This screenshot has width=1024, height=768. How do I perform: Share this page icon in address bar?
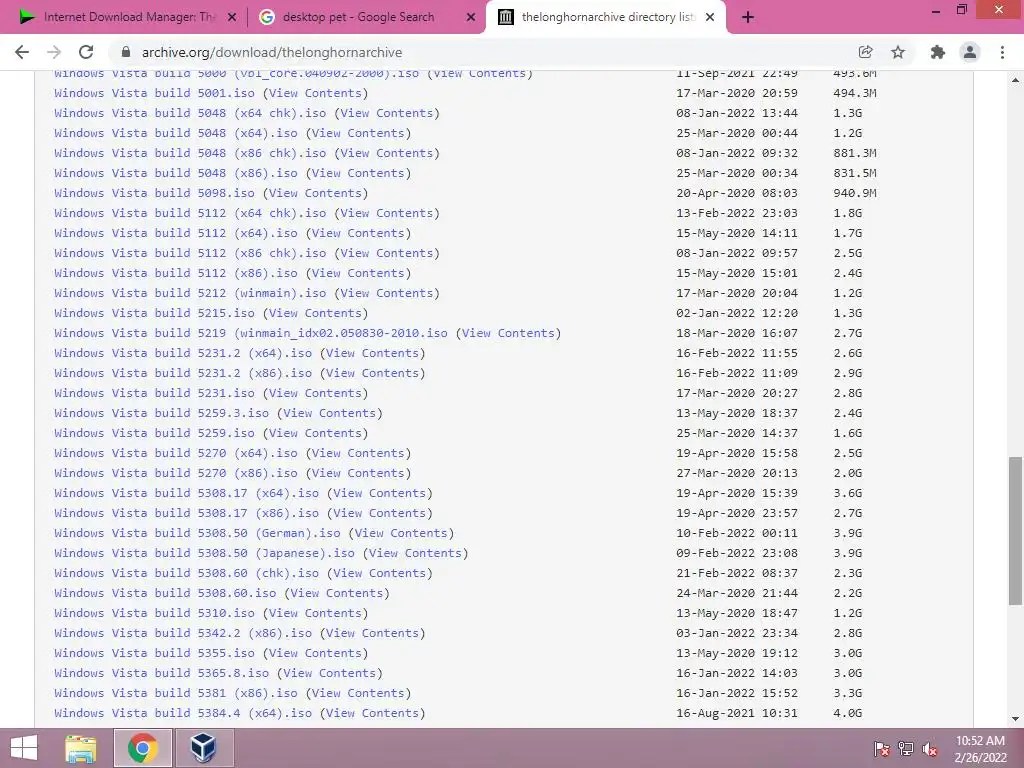[866, 52]
